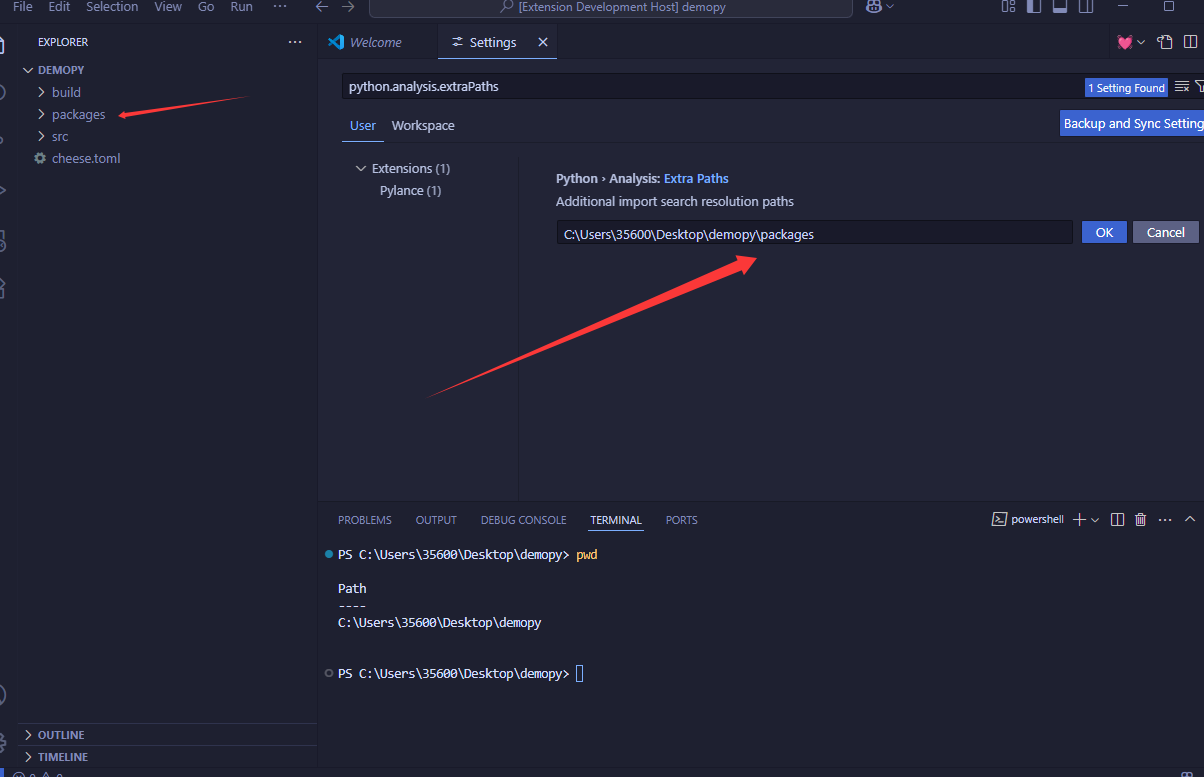Click the settings search input
The width and height of the screenshot is (1204, 777).
pos(712,87)
